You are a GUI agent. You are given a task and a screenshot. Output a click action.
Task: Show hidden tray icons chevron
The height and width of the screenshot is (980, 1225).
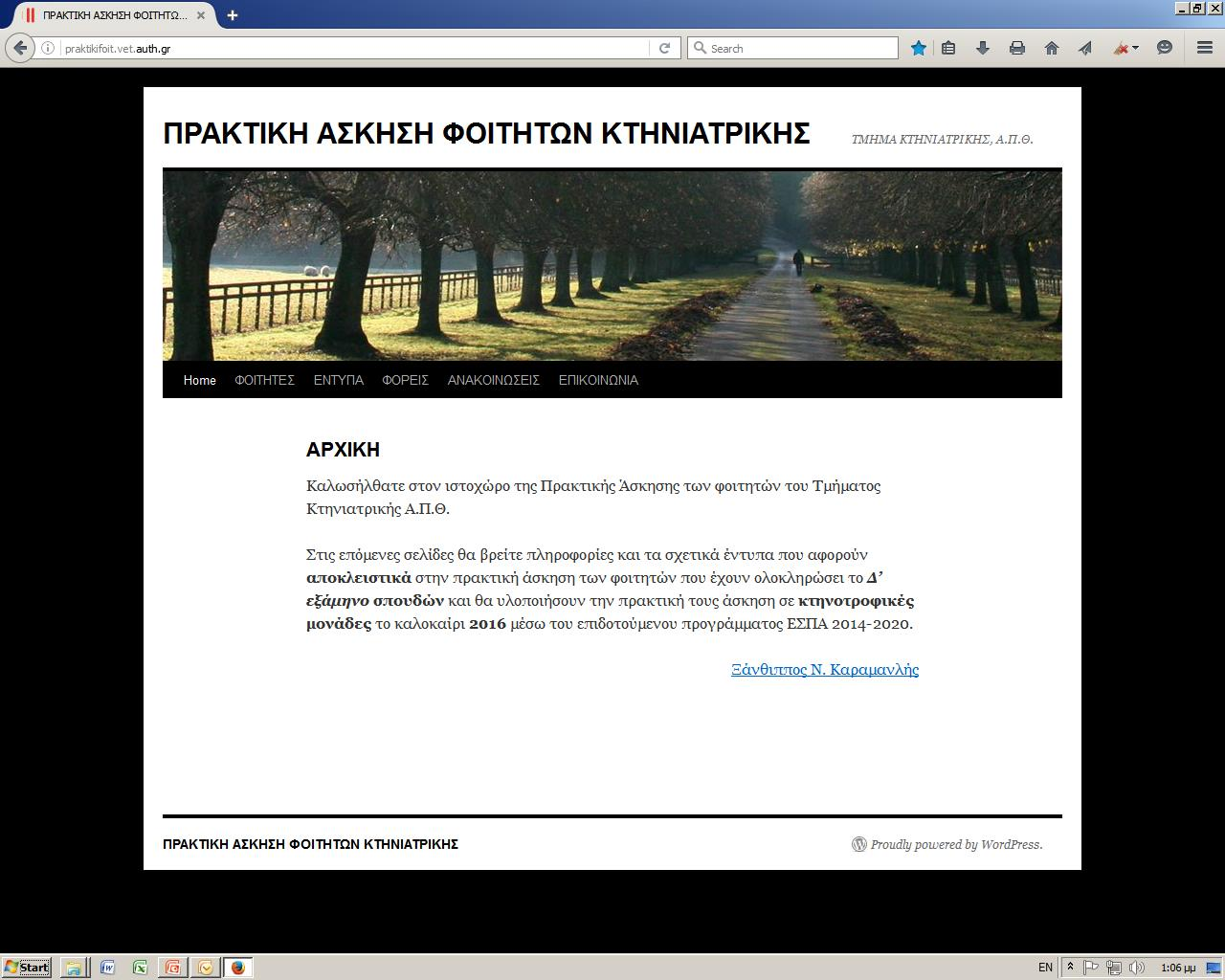click(x=1070, y=967)
